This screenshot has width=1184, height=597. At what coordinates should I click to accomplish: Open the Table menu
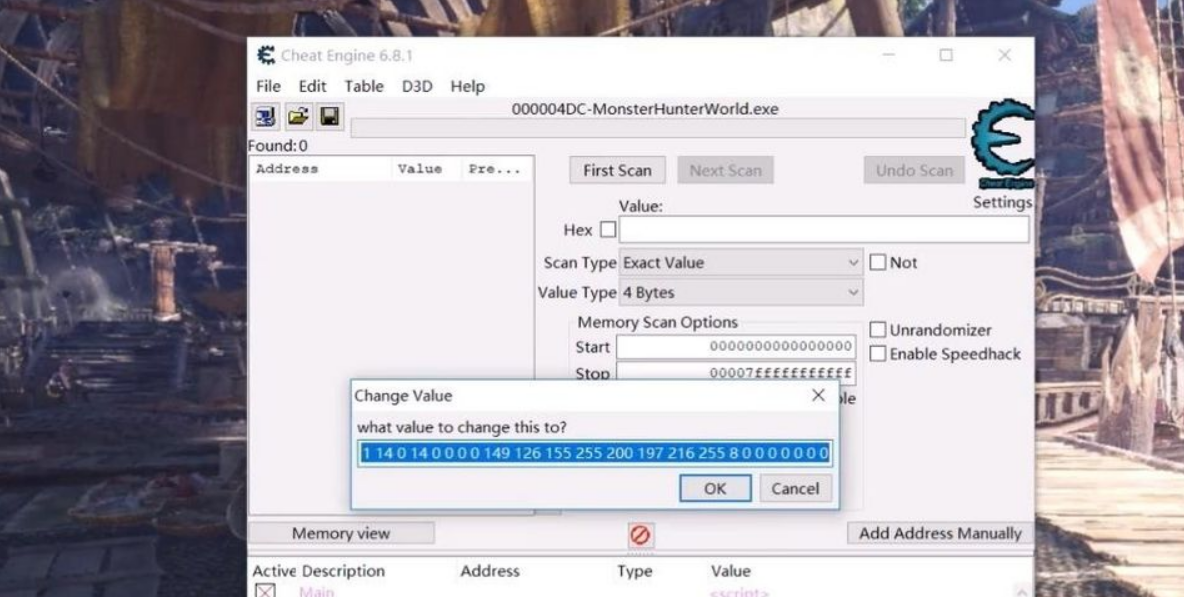click(364, 86)
